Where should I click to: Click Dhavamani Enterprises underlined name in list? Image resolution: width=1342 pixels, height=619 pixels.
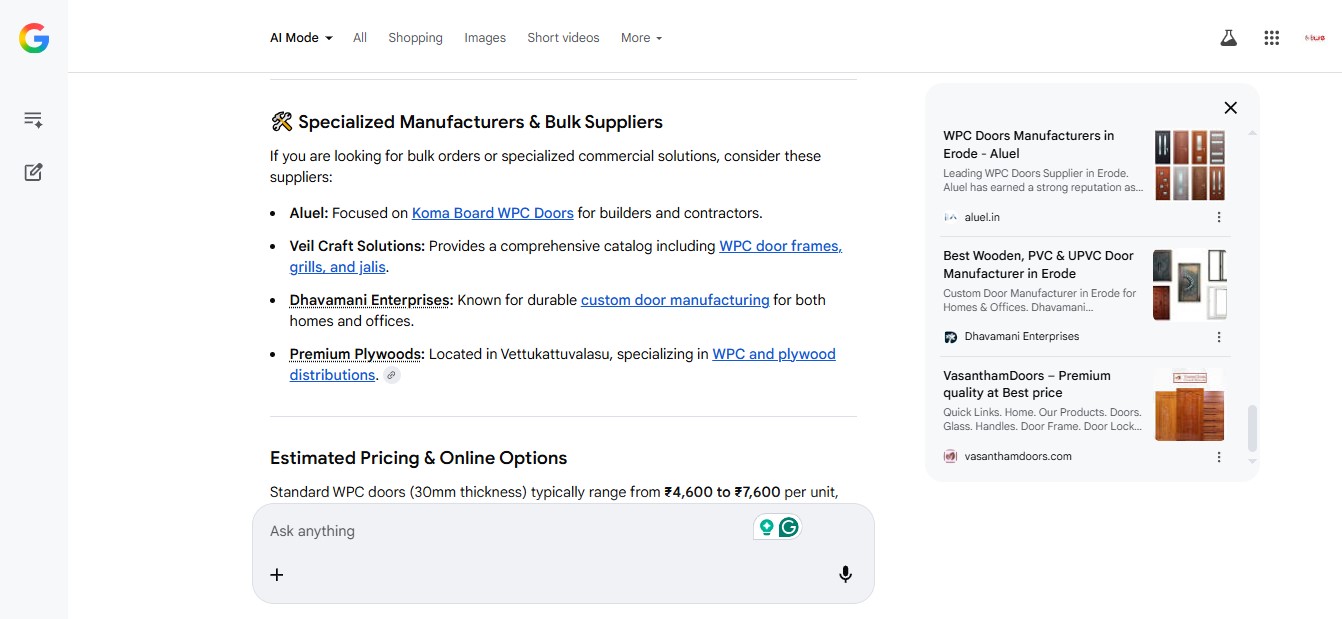[371, 300]
